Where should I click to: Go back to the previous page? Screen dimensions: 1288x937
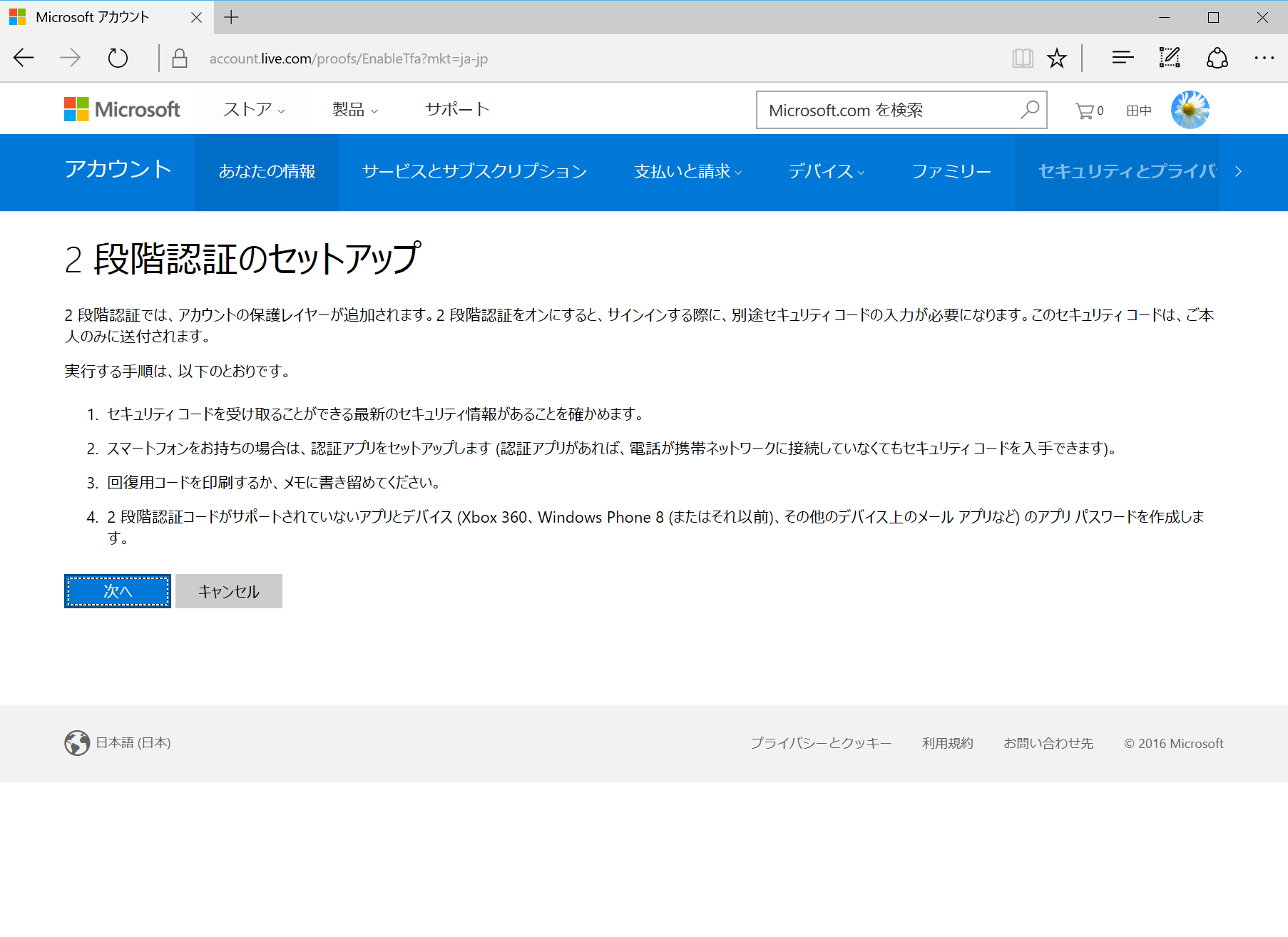pyautogui.click(x=24, y=58)
